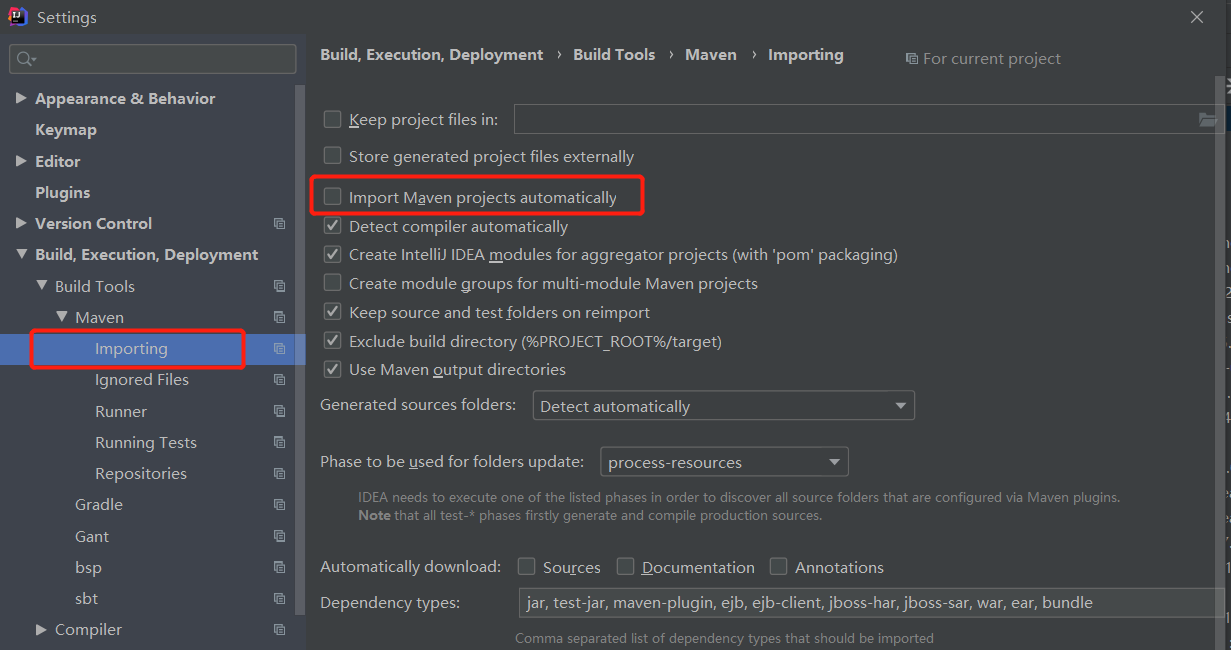Screen dimensions: 1231x650
Task: Click the search magnifier icon in settings
Action: pyautogui.click(x=26, y=59)
